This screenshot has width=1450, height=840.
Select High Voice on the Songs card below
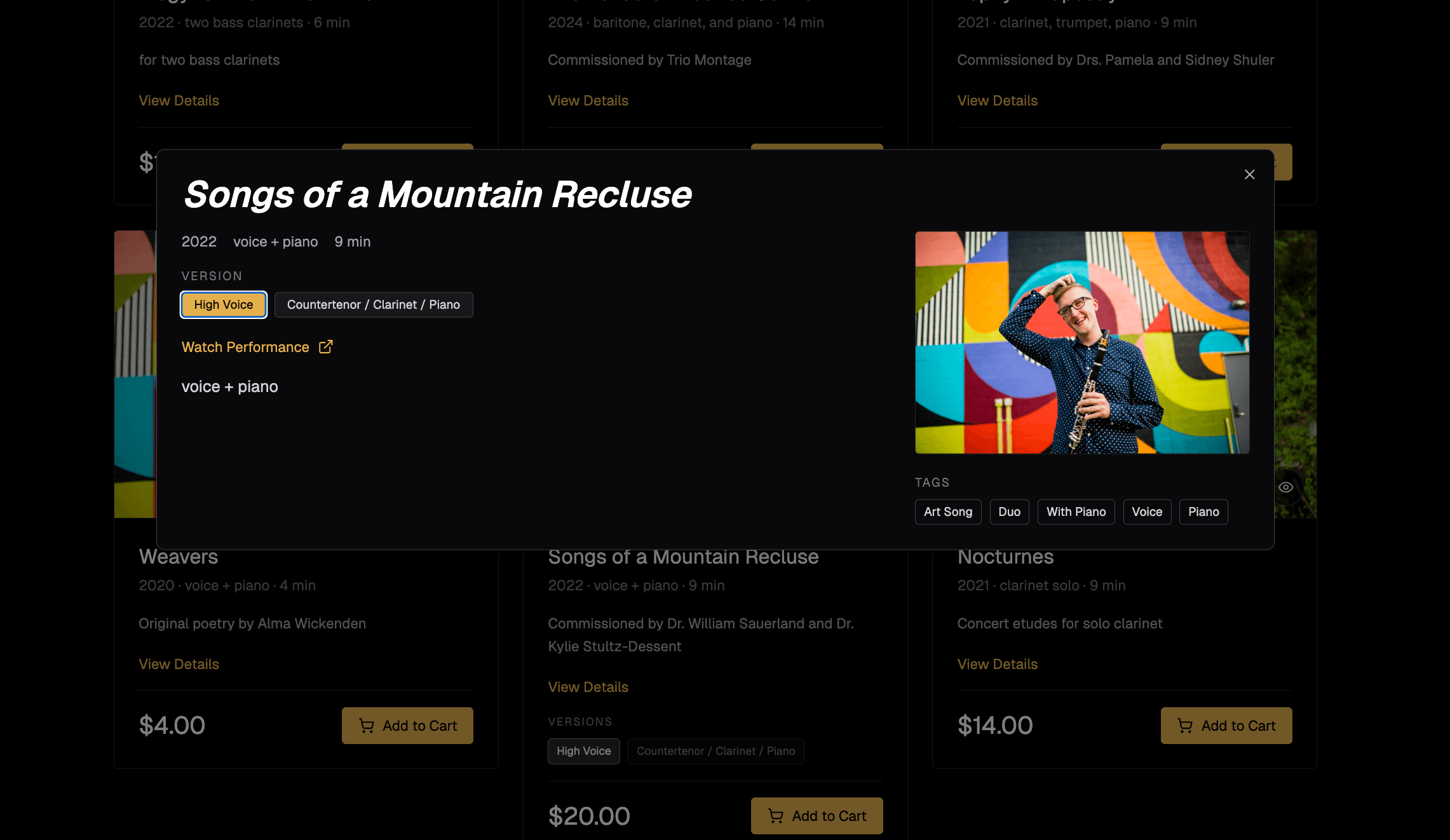coord(583,751)
